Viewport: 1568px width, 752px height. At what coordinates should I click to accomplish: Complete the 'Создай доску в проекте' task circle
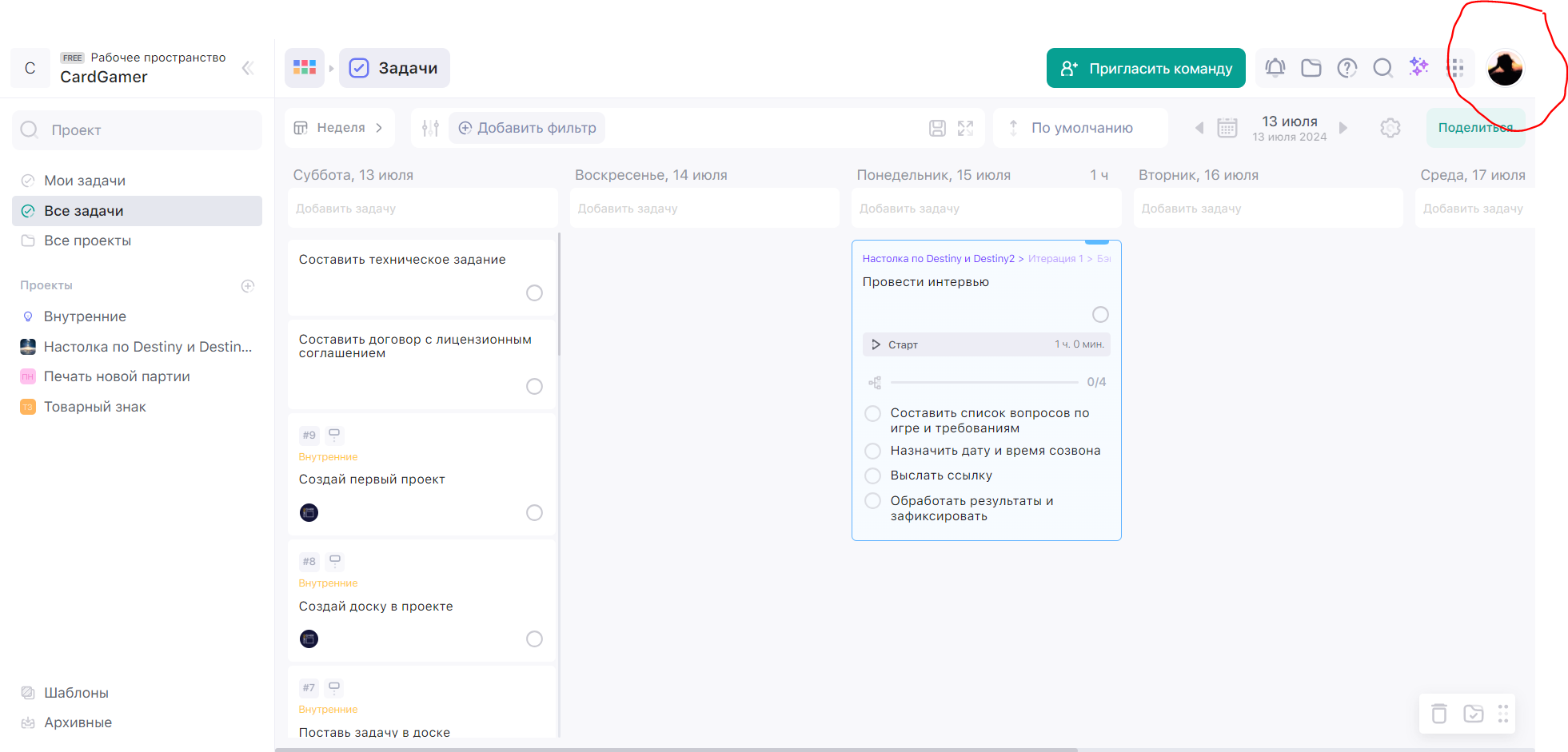click(534, 639)
